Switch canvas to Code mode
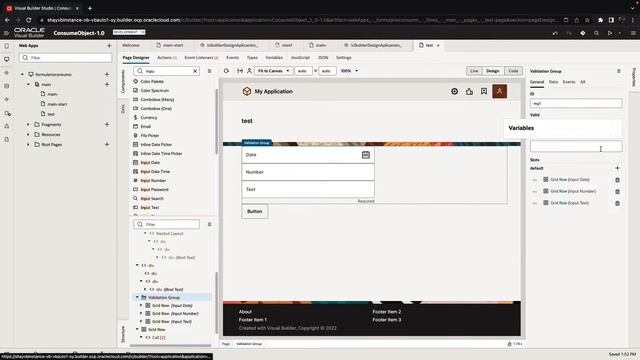 point(513,71)
